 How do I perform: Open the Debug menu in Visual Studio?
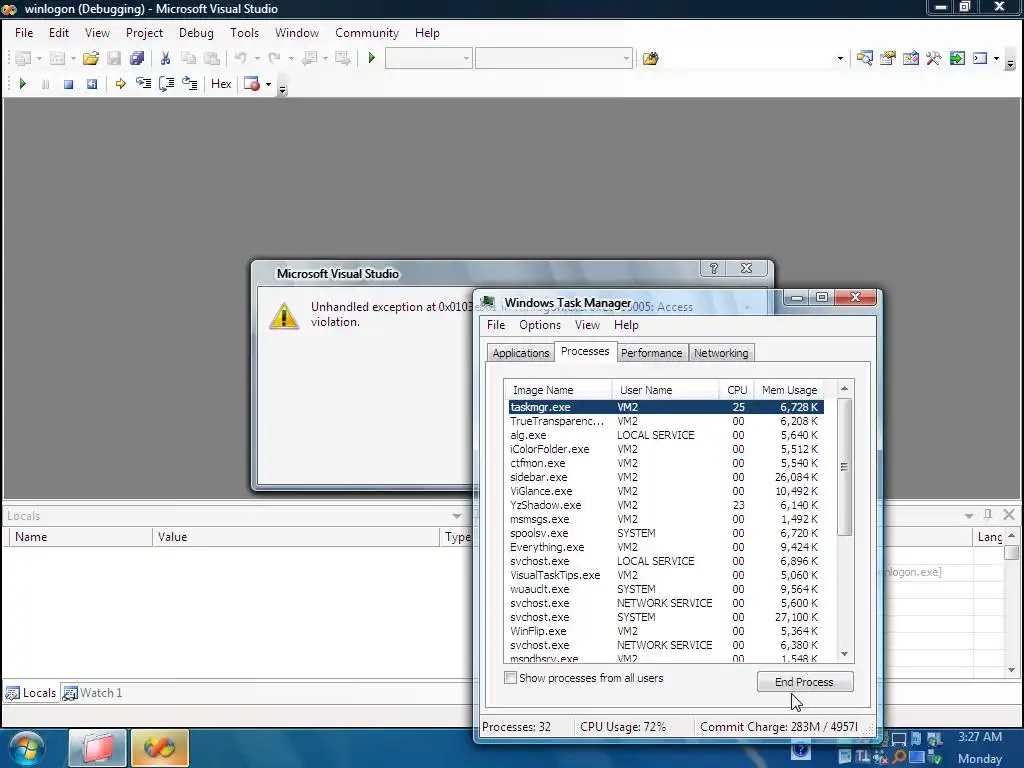click(196, 33)
